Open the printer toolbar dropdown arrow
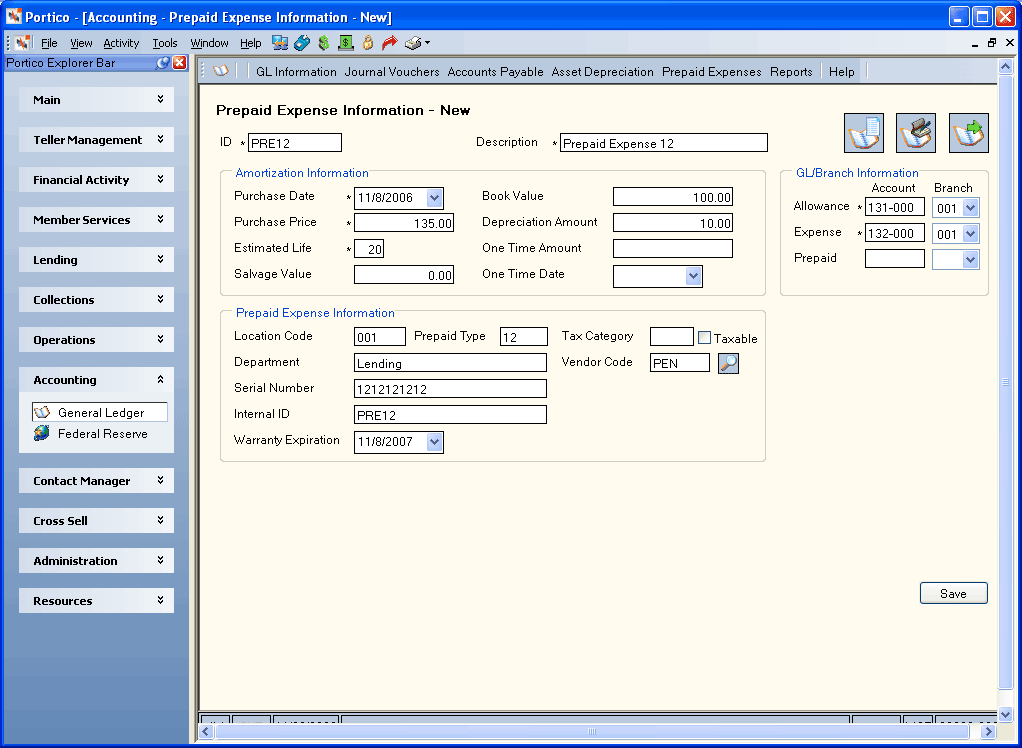1022x748 pixels. 427,43
